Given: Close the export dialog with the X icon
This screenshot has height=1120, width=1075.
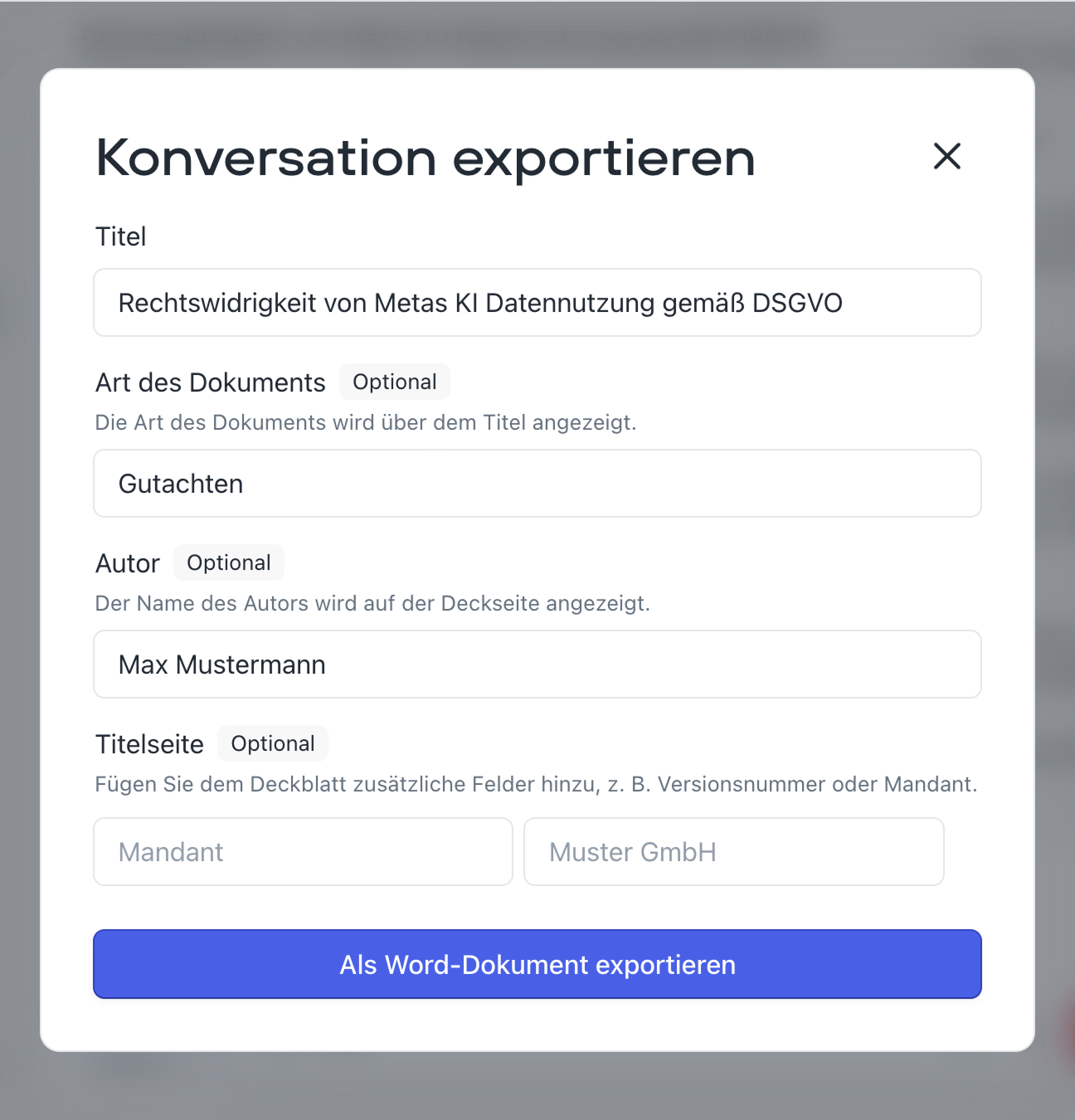Looking at the screenshot, I should [x=946, y=156].
